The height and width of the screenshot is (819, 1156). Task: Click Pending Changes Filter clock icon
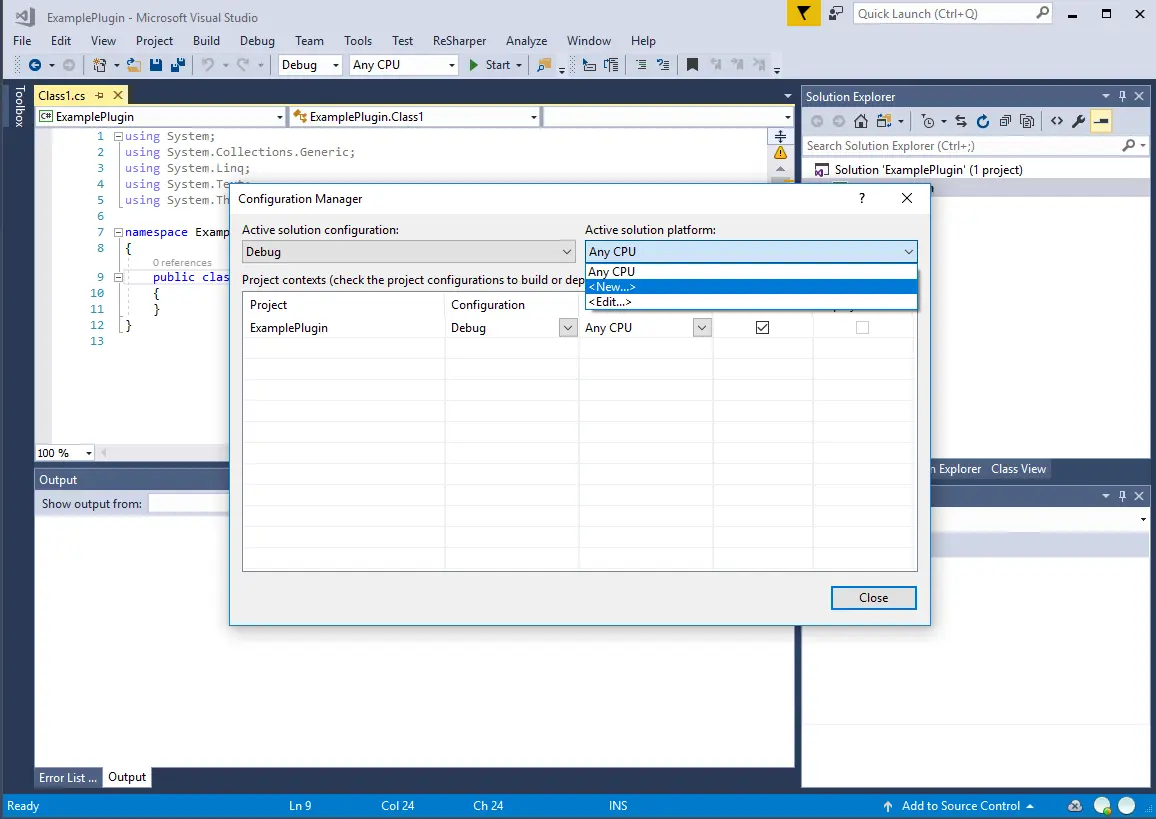(928, 122)
